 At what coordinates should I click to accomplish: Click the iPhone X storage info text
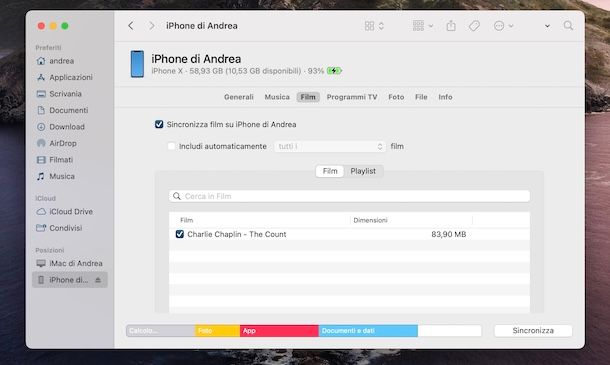pos(237,71)
